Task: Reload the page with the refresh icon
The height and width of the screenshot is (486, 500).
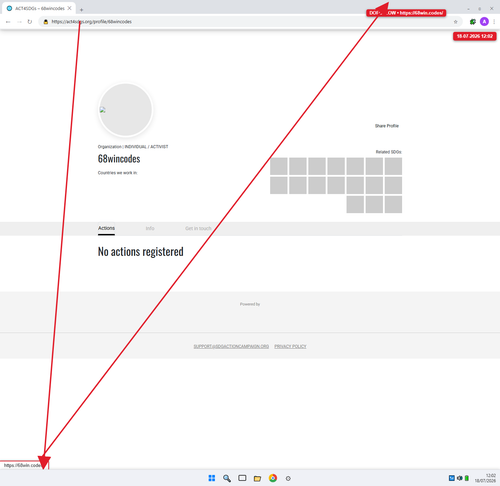Action: coord(30,22)
